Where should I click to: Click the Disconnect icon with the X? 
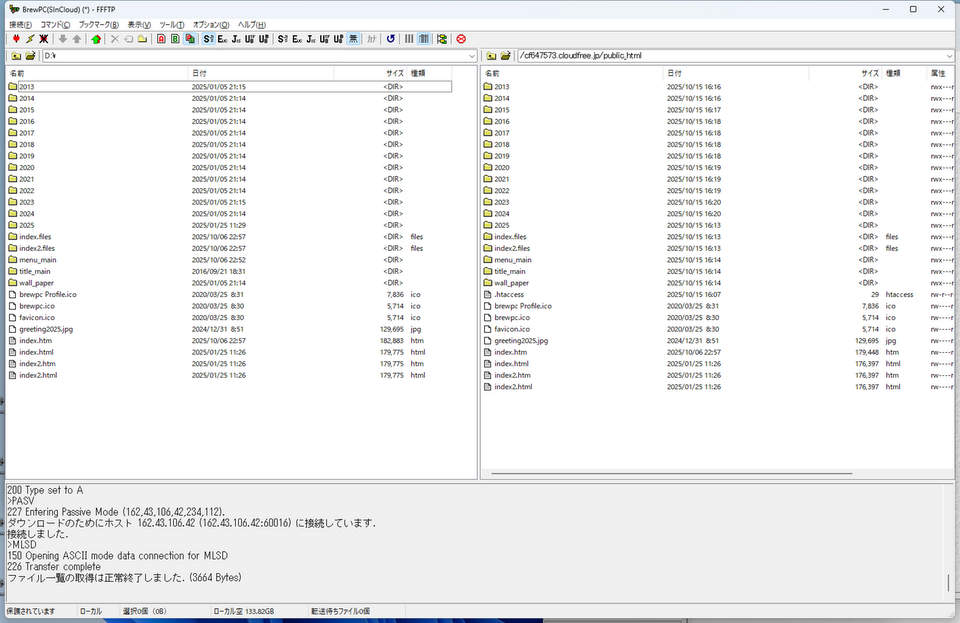[x=44, y=39]
